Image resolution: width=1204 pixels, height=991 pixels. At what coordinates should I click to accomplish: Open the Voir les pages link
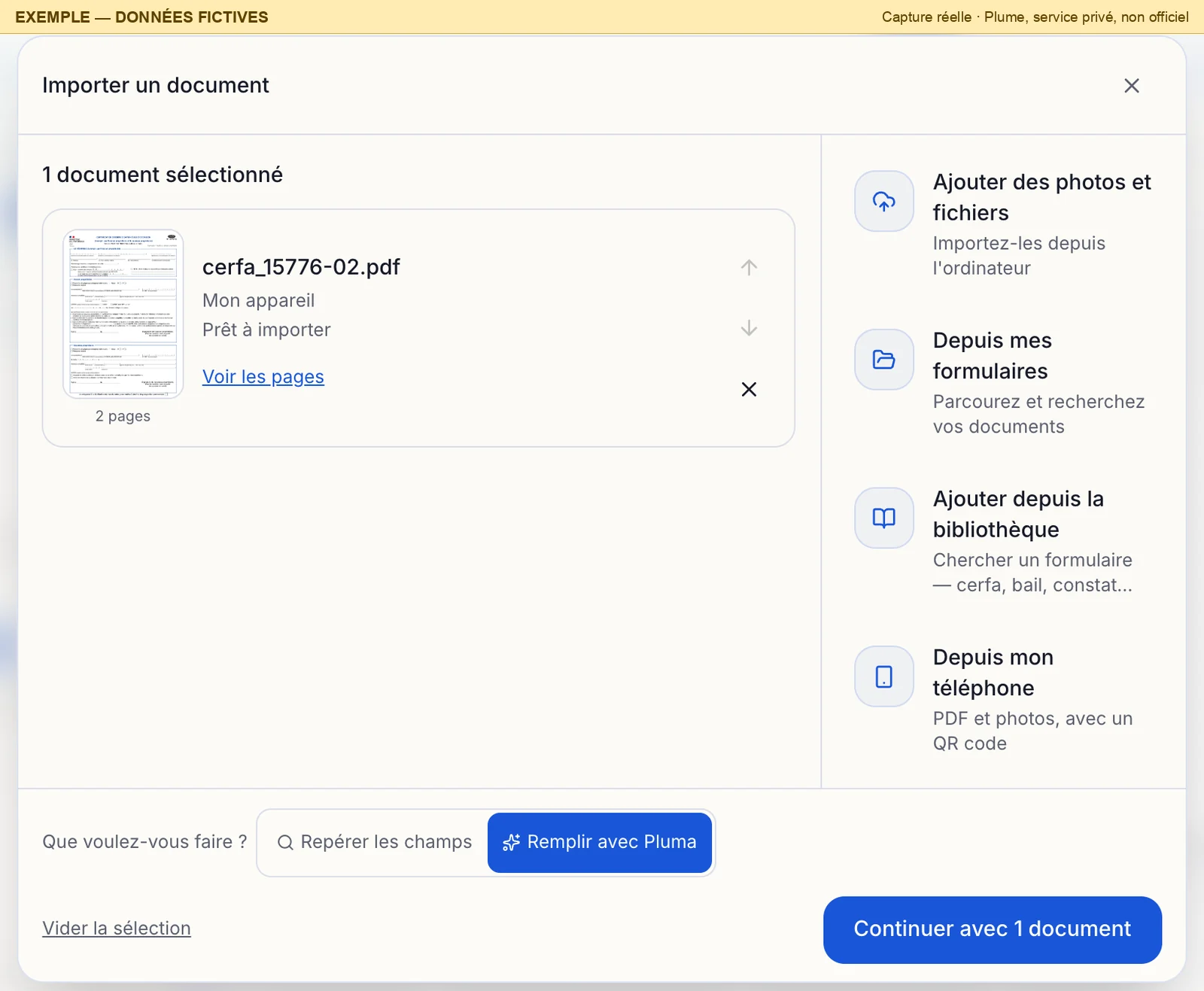[x=263, y=376]
